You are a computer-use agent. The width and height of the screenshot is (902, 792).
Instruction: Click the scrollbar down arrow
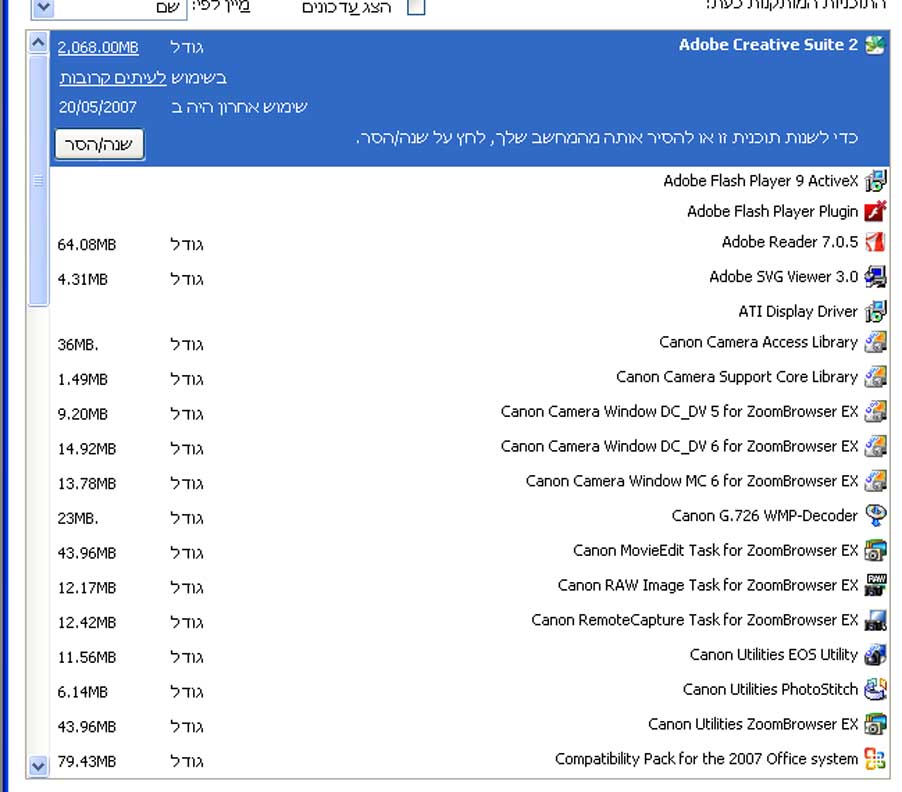point(38,766)
